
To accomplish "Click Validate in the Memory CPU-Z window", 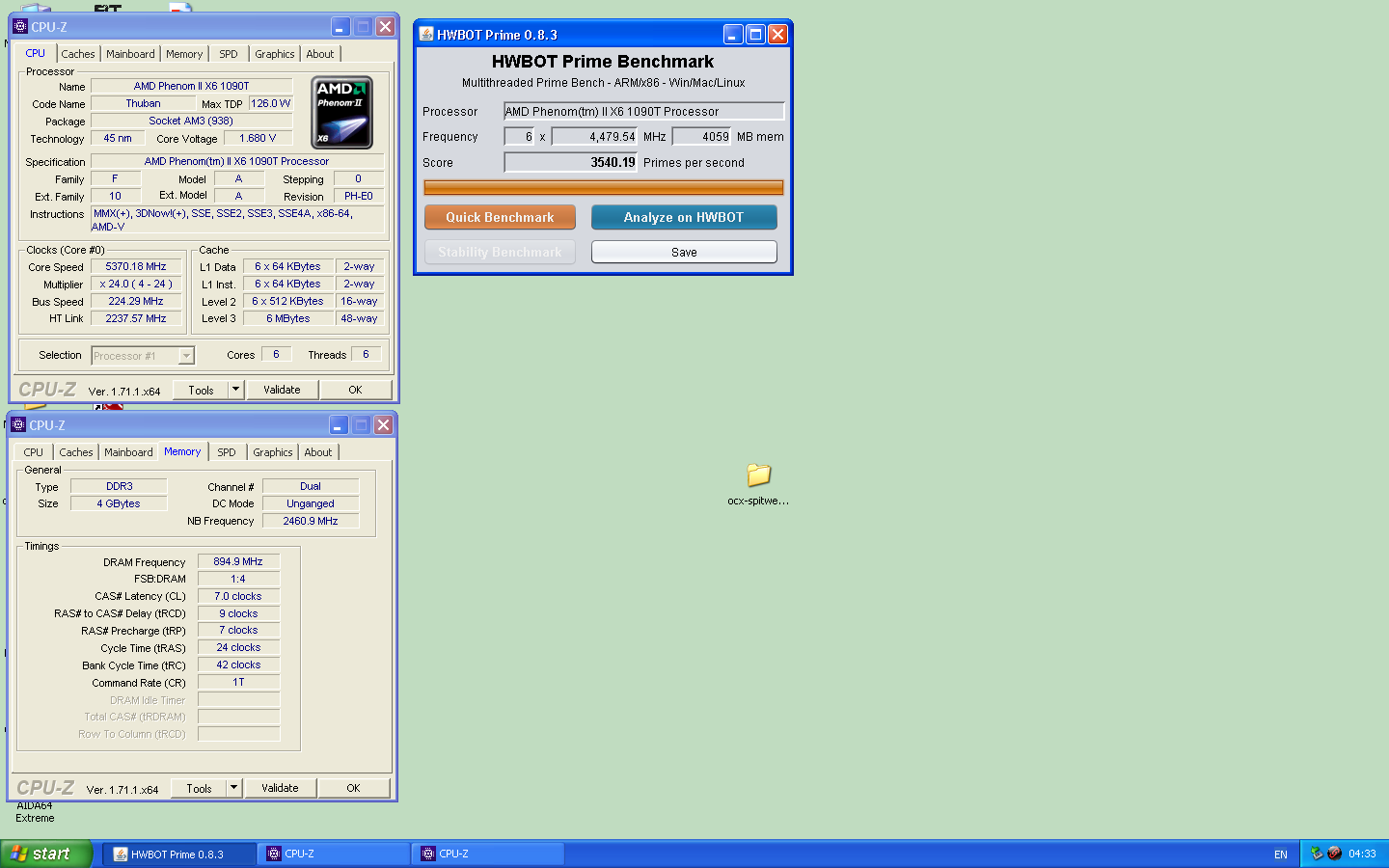I will (280, 788).
